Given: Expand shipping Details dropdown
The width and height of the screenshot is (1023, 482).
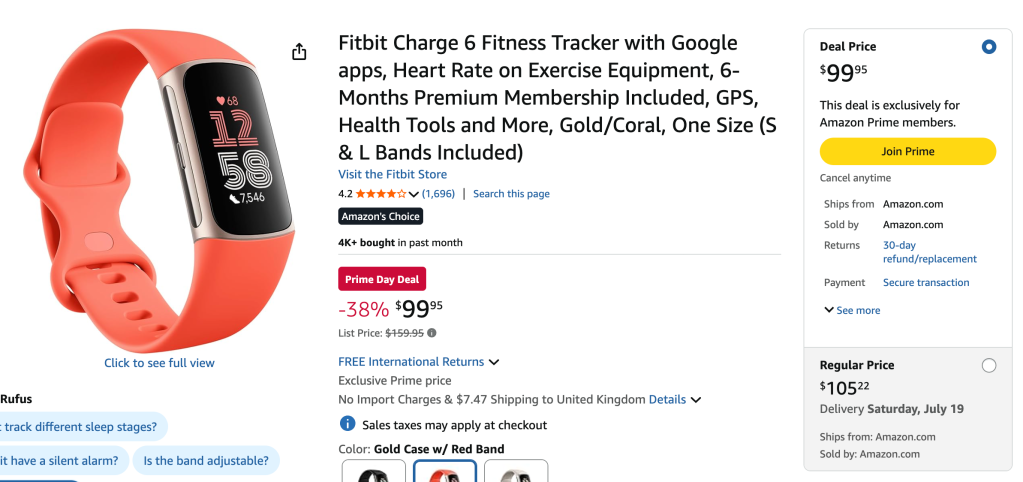Looking at the screenshot, I should 695,400.
